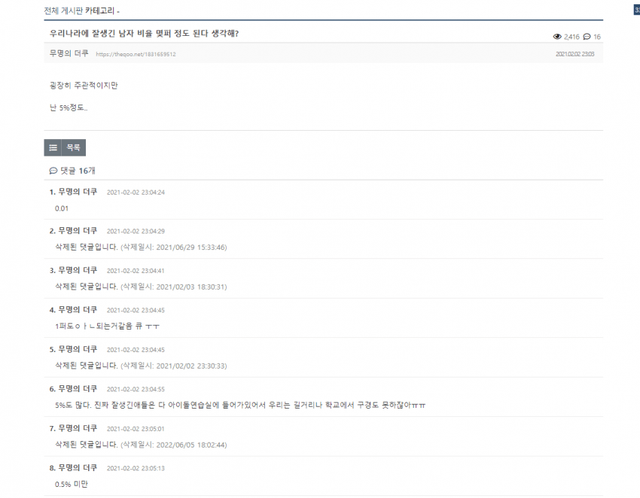Click the comment bubble icon near 16
Image resolution: width=640 pixels, height=498 pixels.
pos(587,37)
